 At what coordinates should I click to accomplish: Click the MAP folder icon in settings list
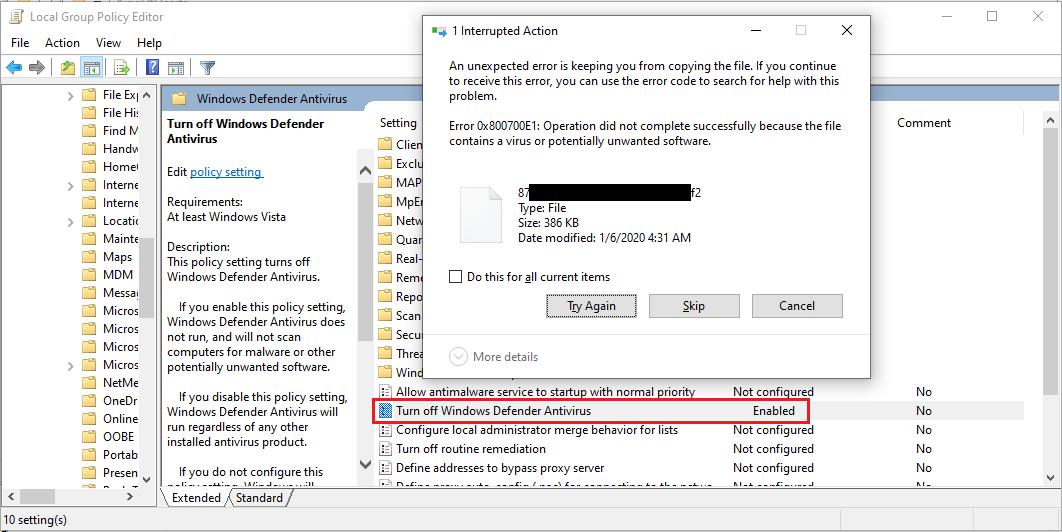click(x=385, y=182)
